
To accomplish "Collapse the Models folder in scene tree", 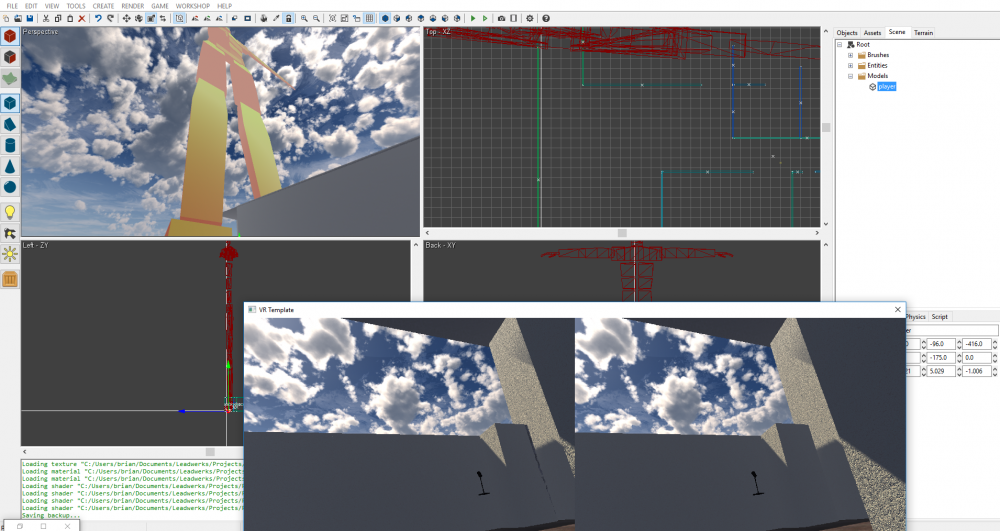I will tap(850, 76).
